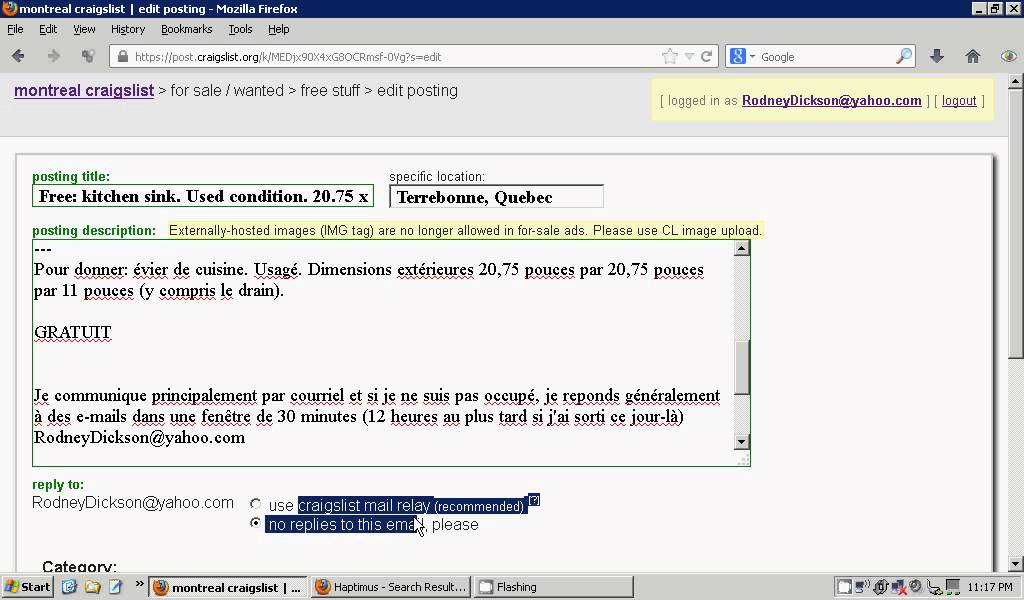Click the specific location field

click(496, 197)
